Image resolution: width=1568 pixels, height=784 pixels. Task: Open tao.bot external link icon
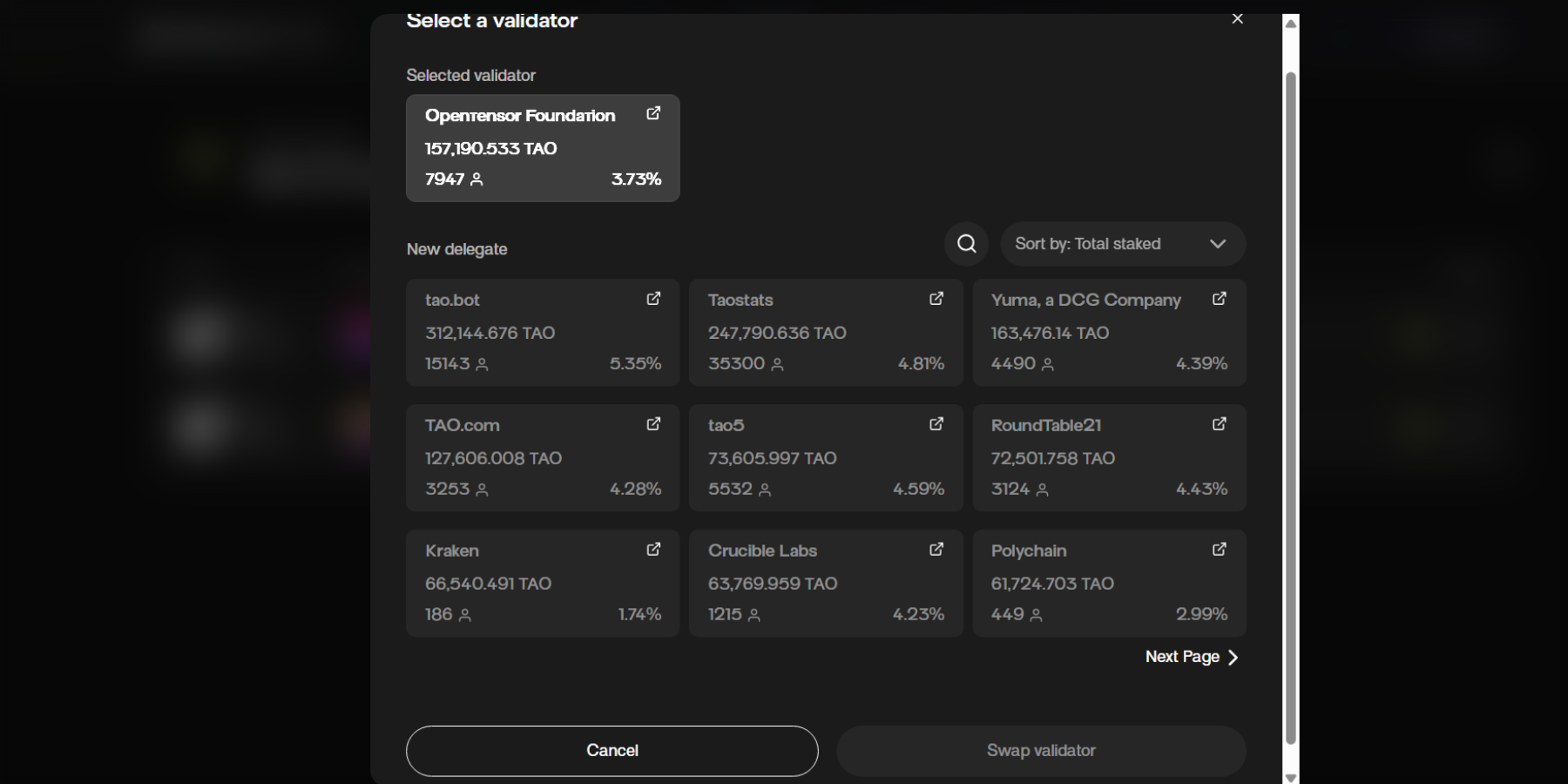coord(653,299)
